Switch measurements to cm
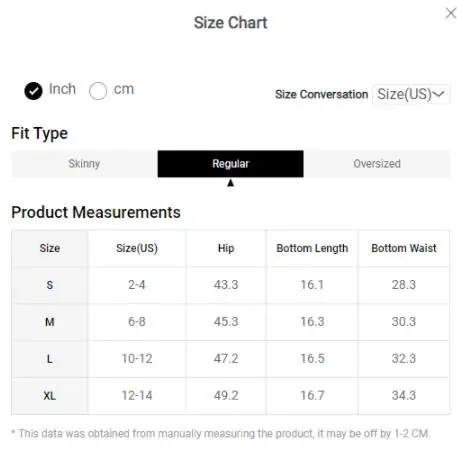 [x=98, y=91]
